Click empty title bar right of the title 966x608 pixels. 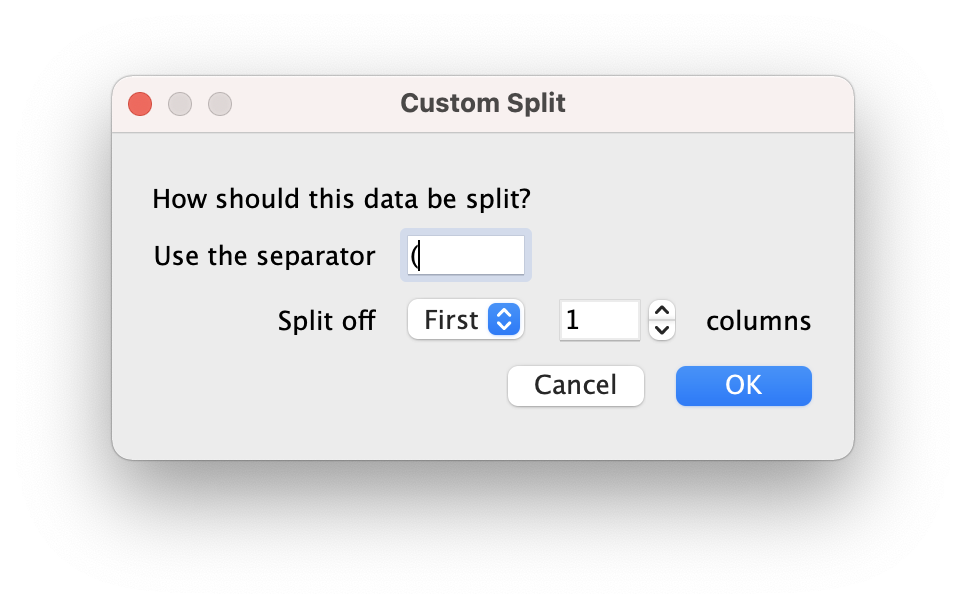click(700, 103)
